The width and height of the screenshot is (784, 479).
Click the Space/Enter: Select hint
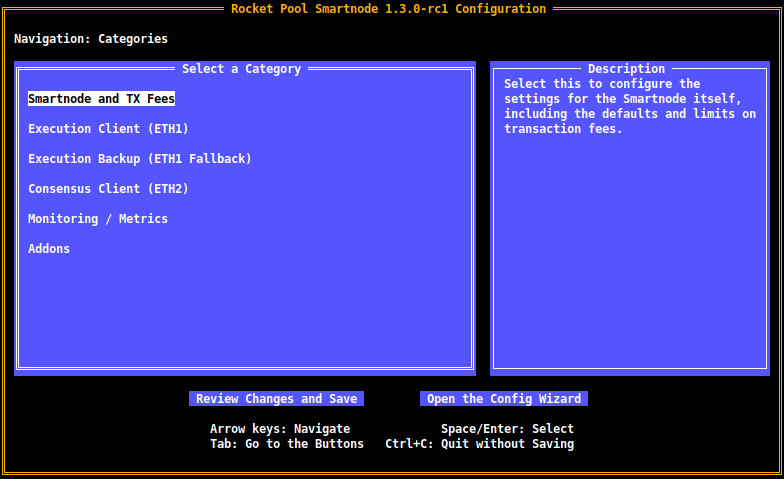click(x=507, y=429)
